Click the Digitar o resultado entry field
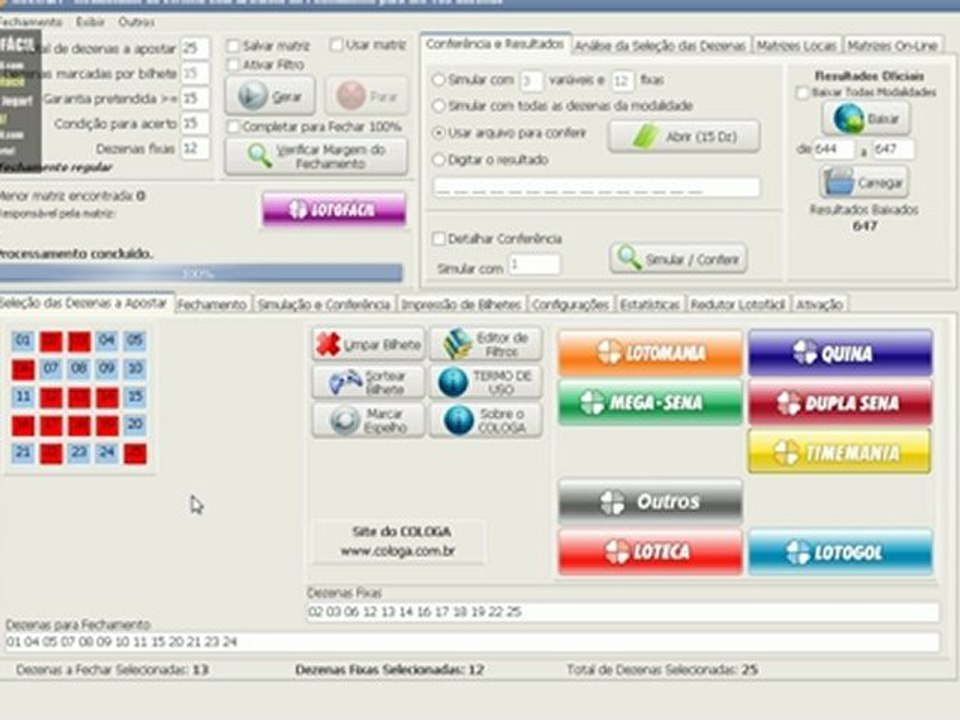The image size is (960, 720). (596, 187)
